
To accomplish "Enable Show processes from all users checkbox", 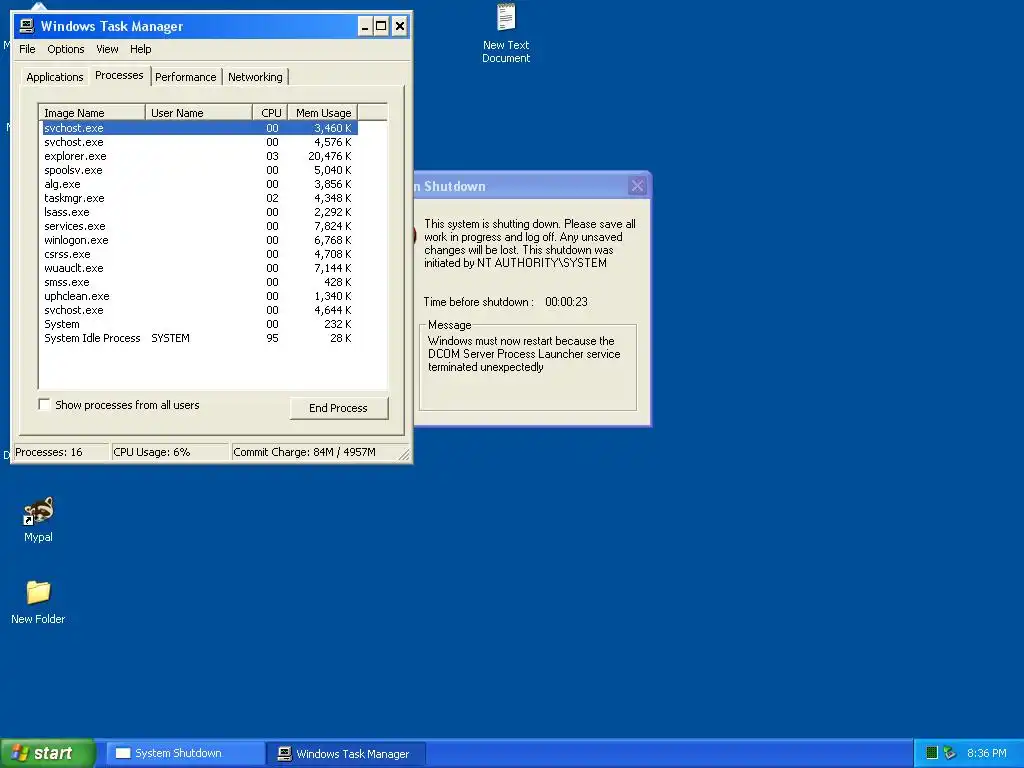I will [44, 405].
